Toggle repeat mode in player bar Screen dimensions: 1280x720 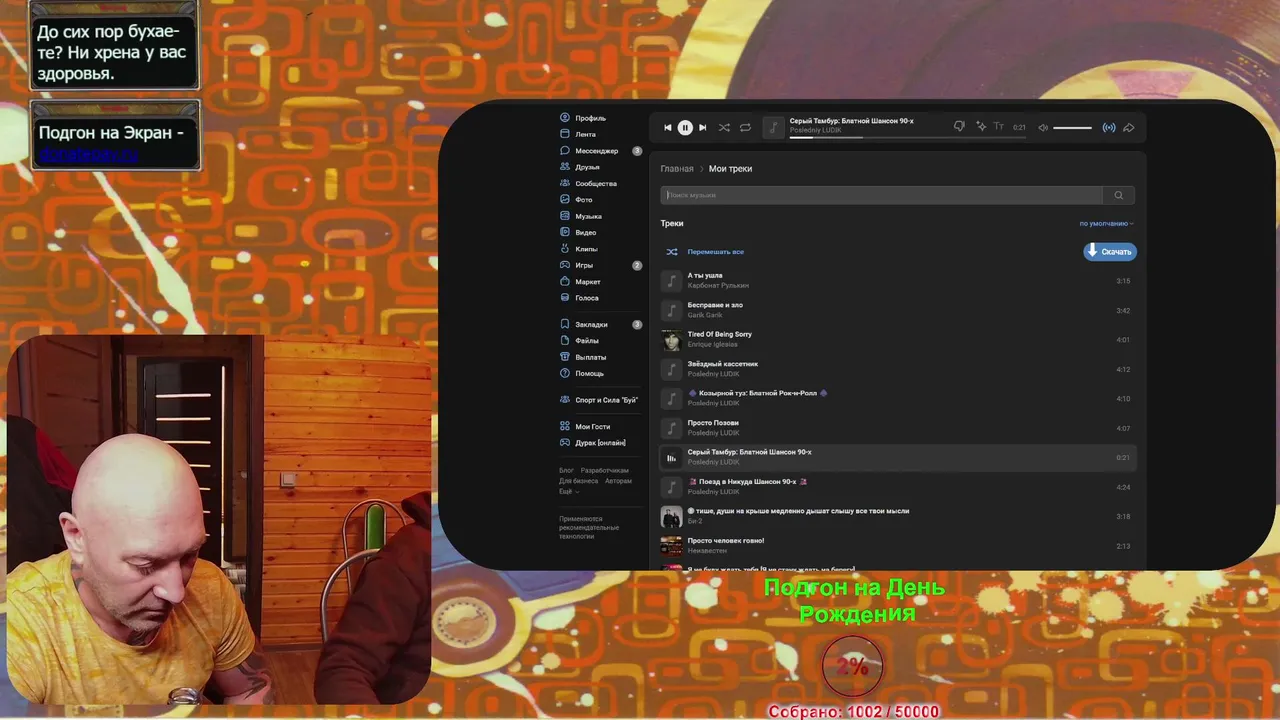click(745, 127)
